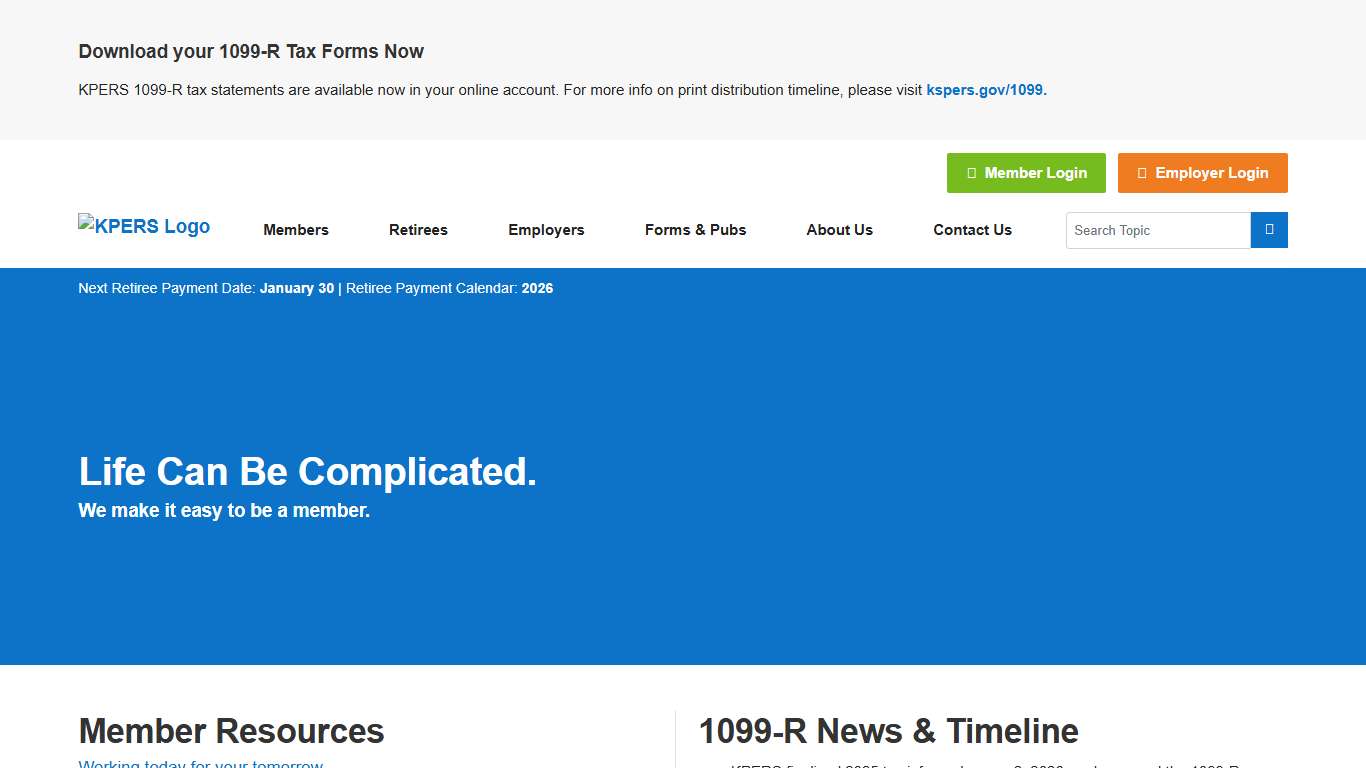Open the green Member Login button
Screen dimensions: 1366x768
1026,173
